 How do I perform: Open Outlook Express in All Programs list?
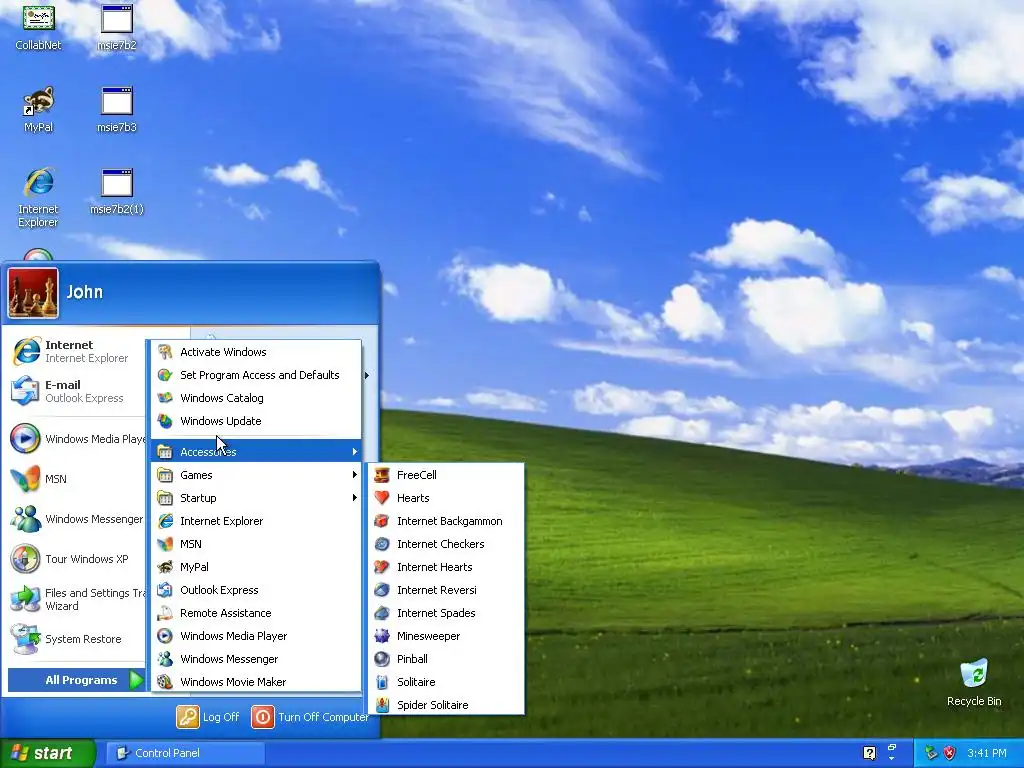tap(257, 590)
